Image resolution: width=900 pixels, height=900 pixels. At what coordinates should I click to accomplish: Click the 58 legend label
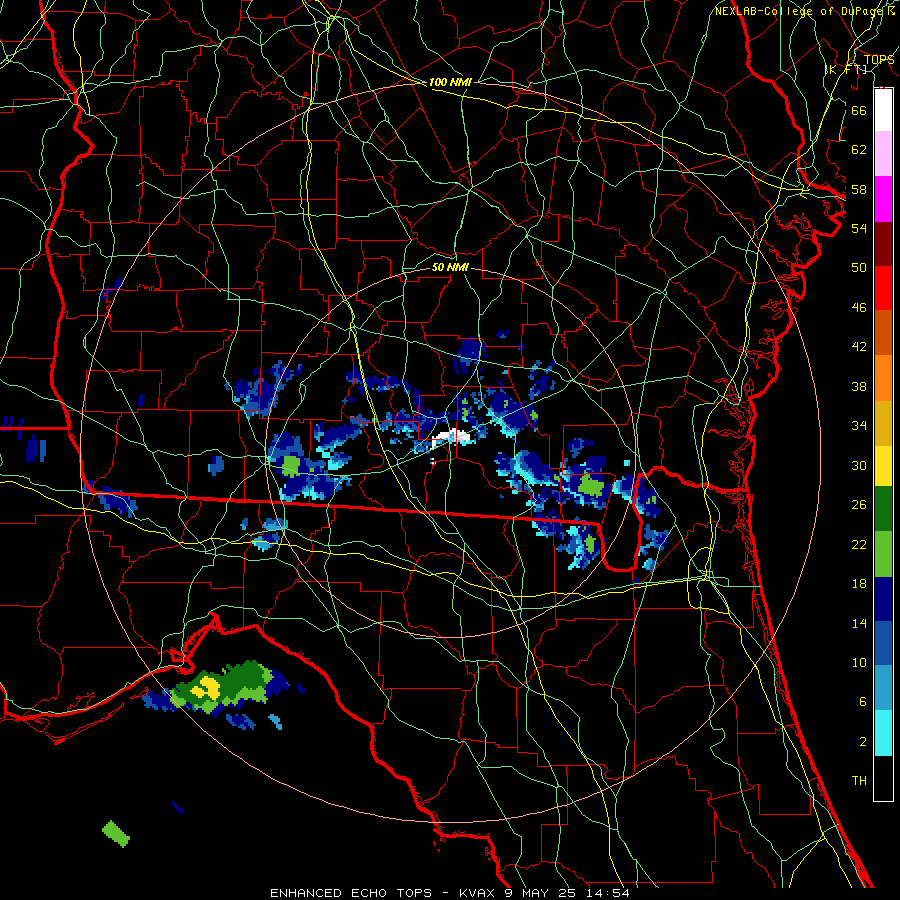coord(859,189)
